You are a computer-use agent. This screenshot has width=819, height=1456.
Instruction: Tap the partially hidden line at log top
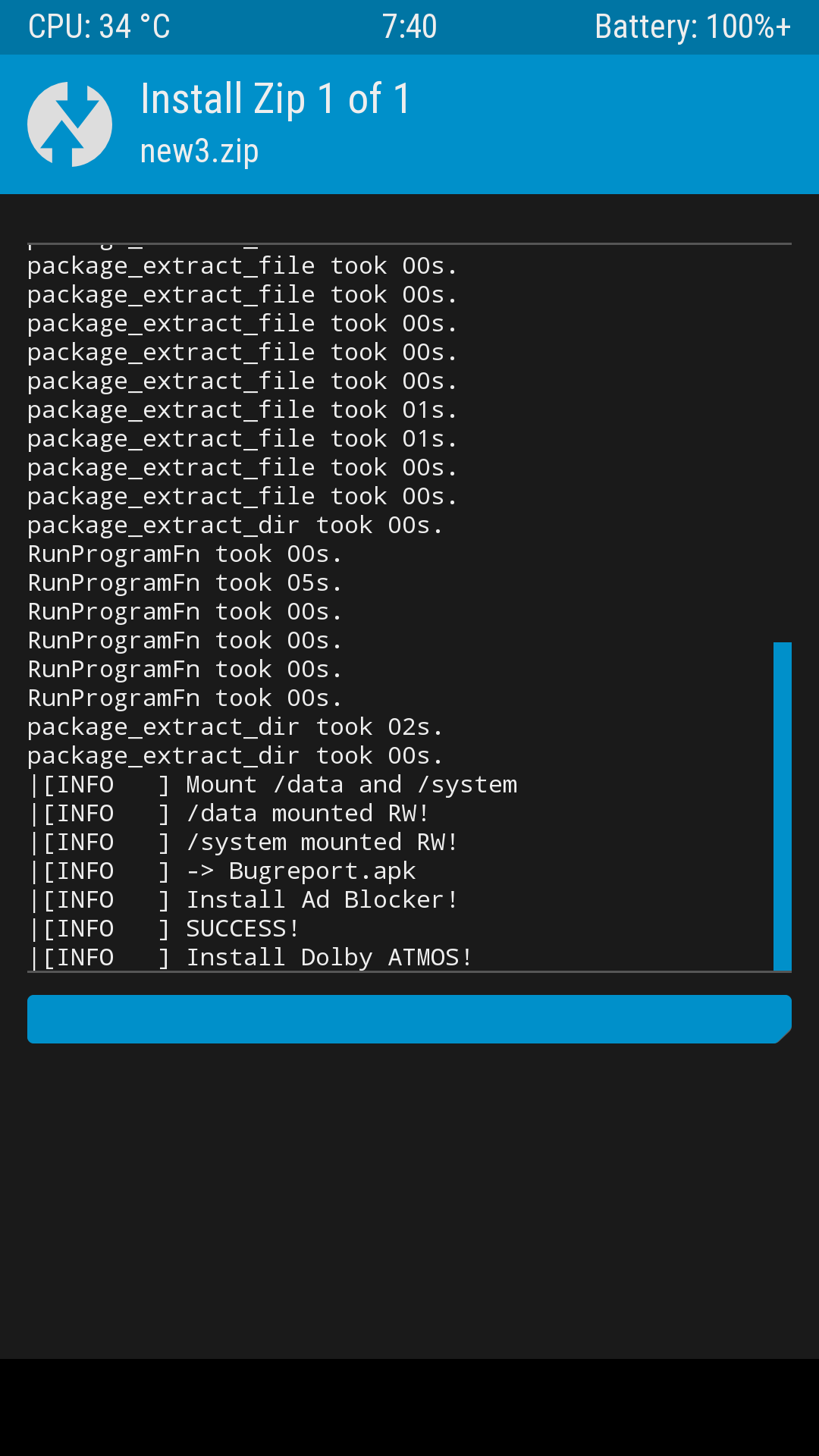coord(144,246)
